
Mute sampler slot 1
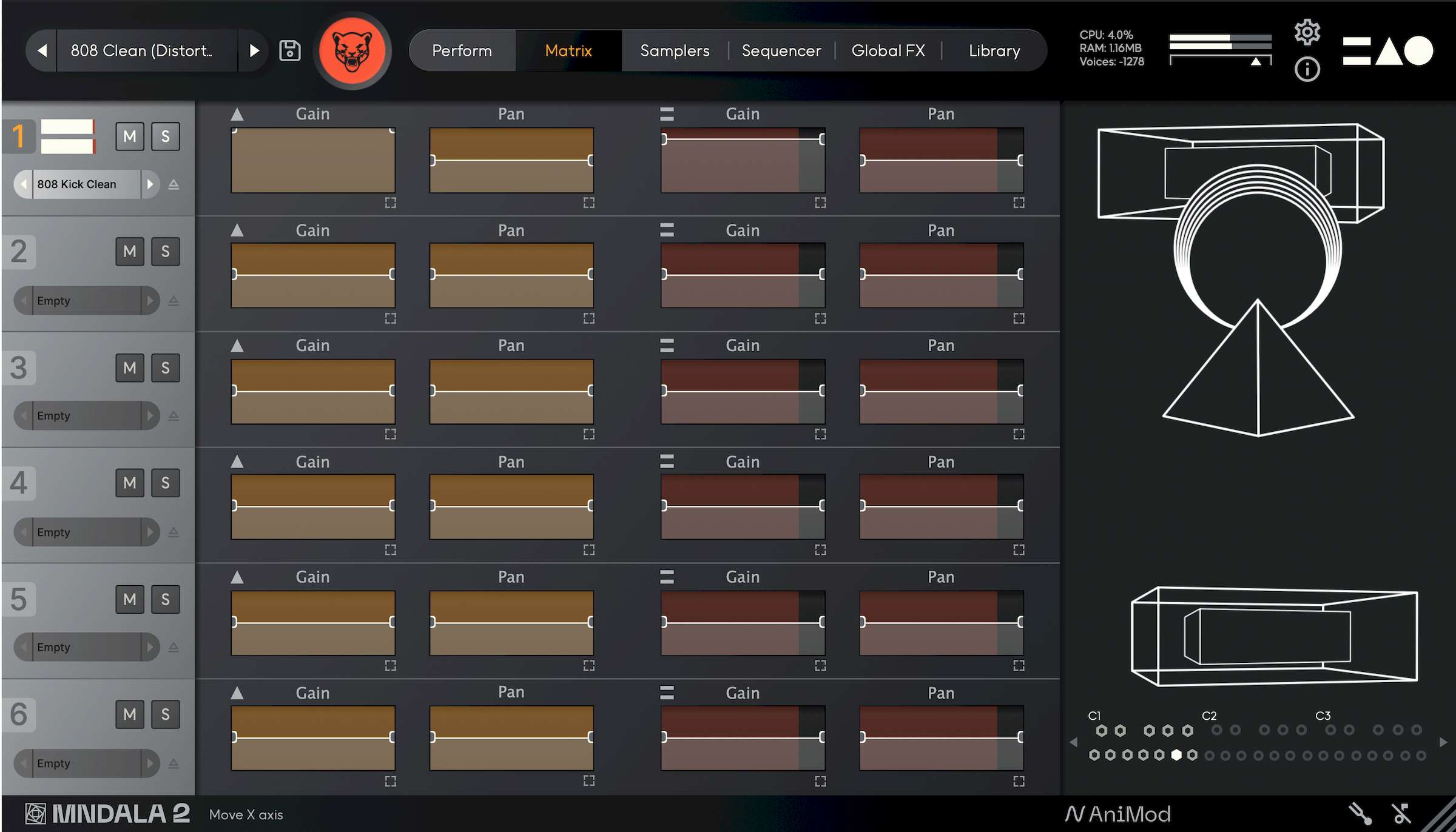[130, 136]
